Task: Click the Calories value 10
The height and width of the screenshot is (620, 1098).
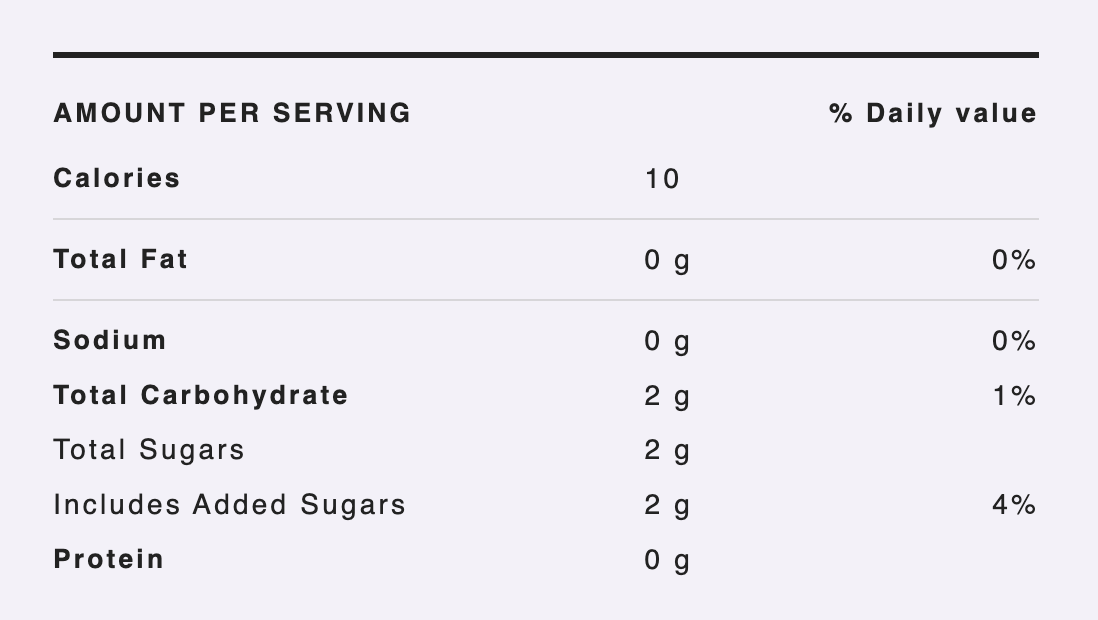Action: [662, 179]
